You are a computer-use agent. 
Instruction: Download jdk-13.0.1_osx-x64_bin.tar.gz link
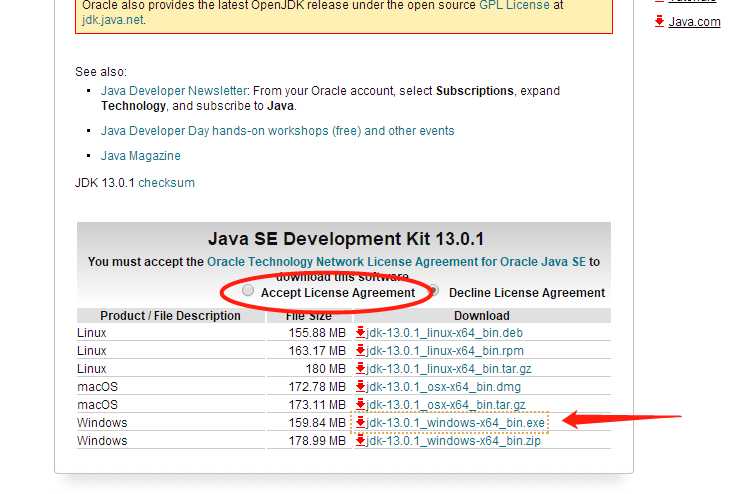point(446,404)
